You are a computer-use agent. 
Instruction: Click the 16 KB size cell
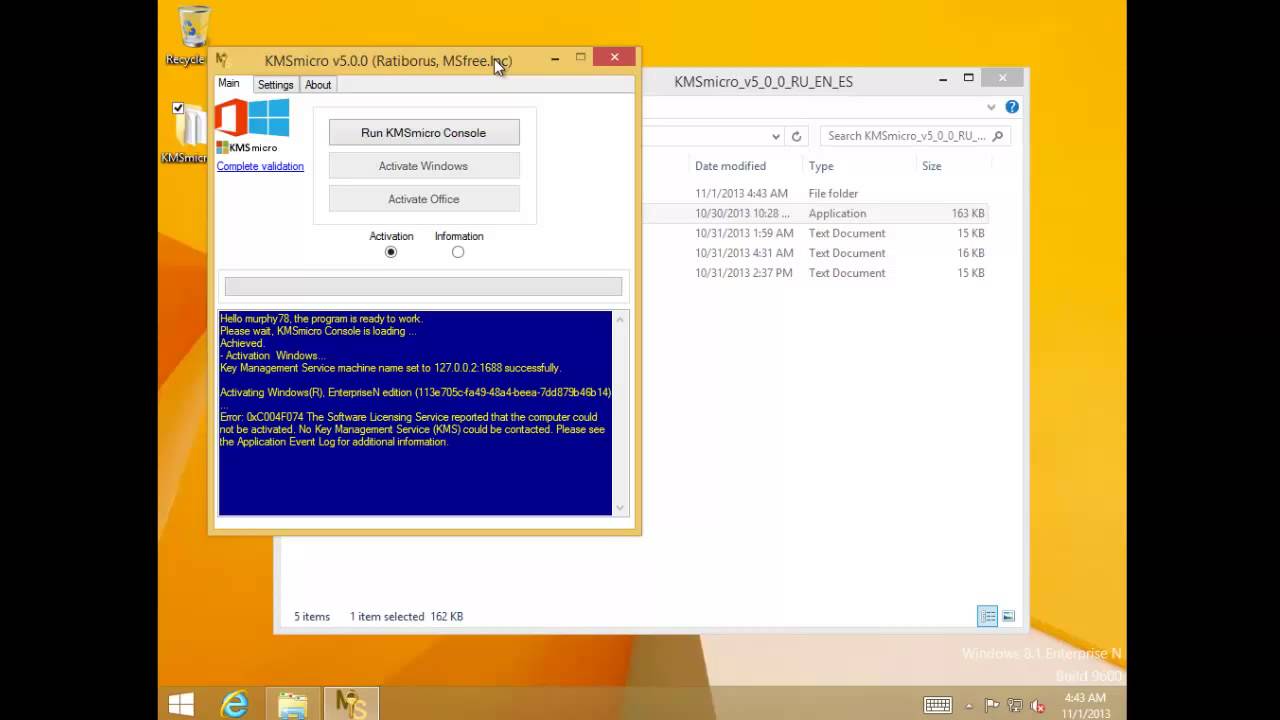click(971, 253)
